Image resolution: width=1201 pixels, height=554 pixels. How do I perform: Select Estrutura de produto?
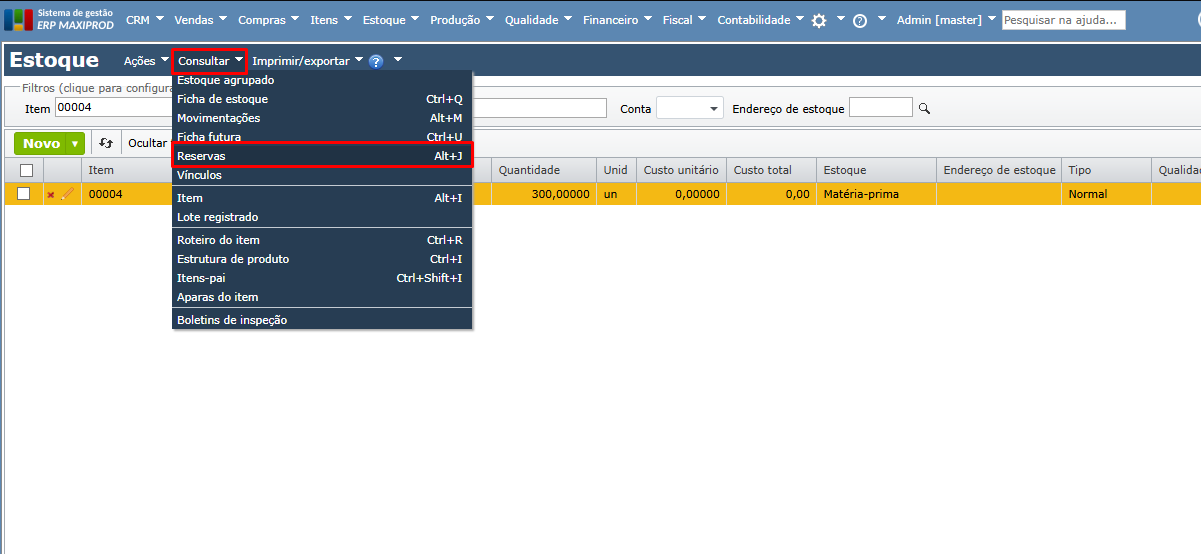tap(322, 259)
